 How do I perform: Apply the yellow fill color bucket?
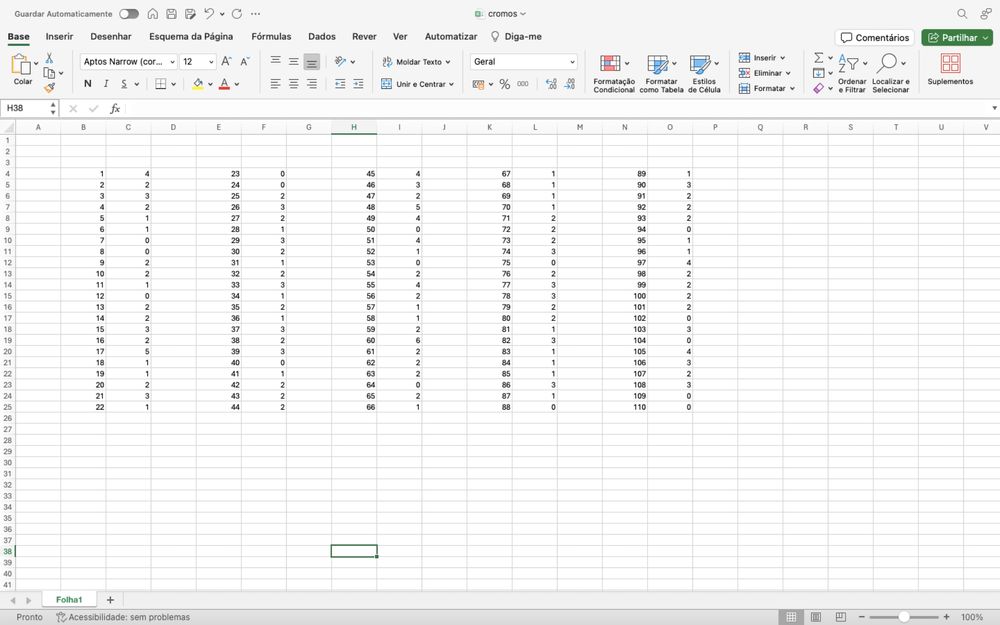[198, 84]
